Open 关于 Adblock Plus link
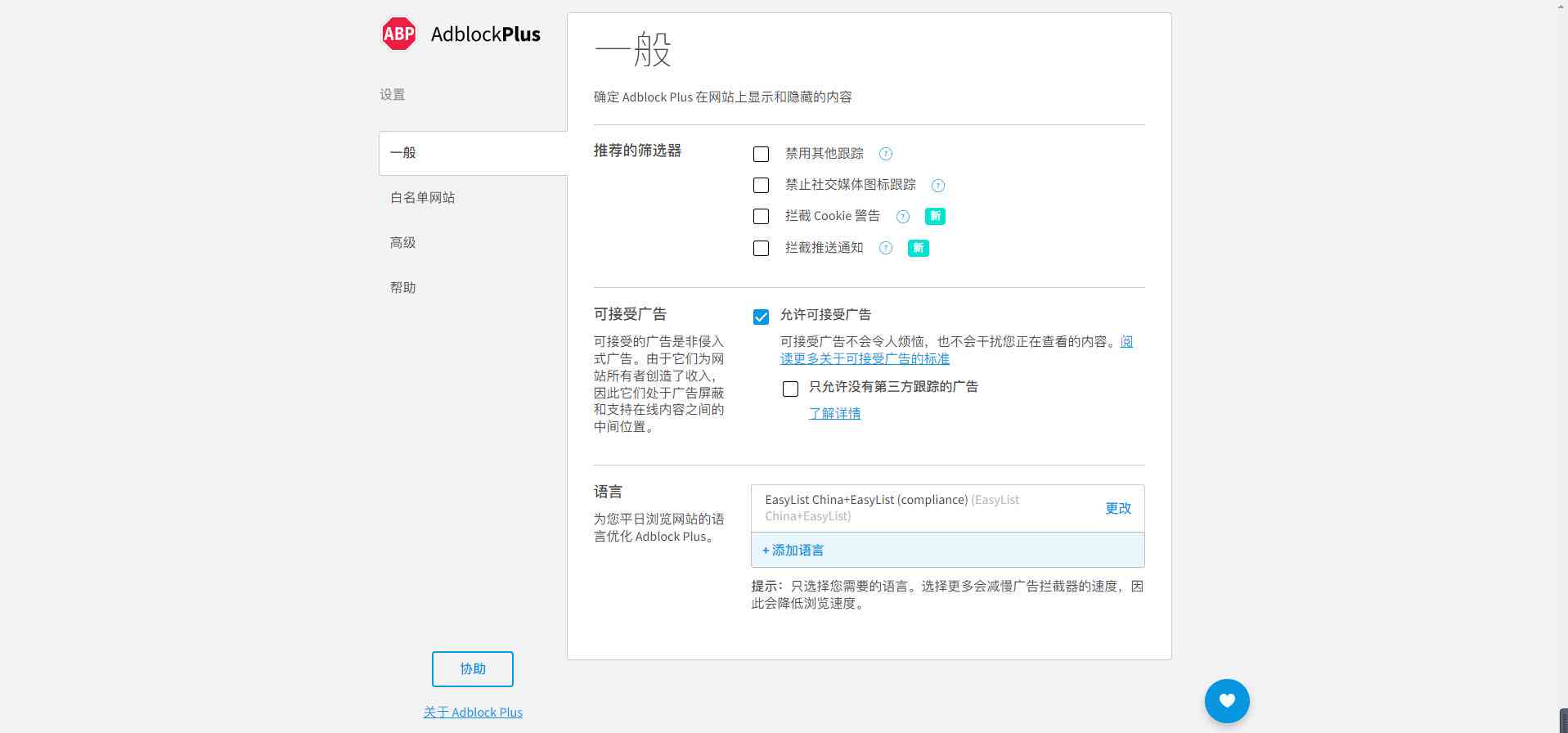Screen dimensions: 1568x733 (x=473, y=712)
